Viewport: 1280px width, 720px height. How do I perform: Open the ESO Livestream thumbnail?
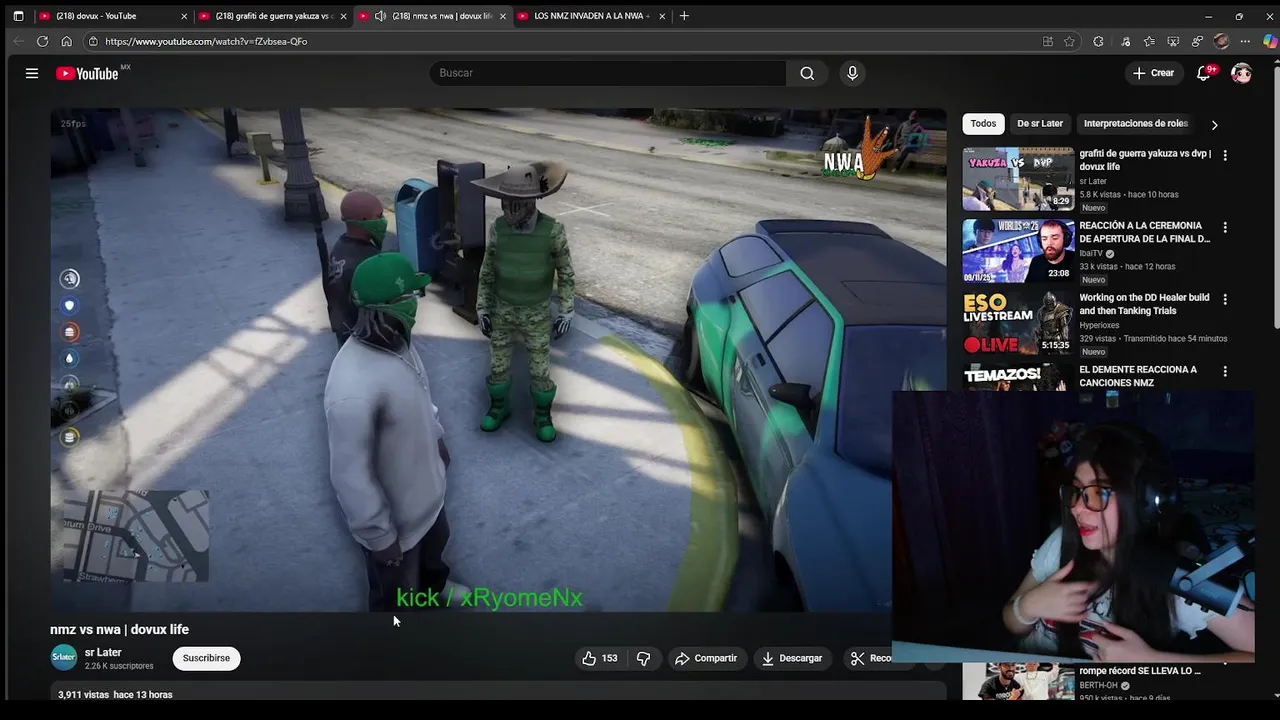tap(1018, 323)
